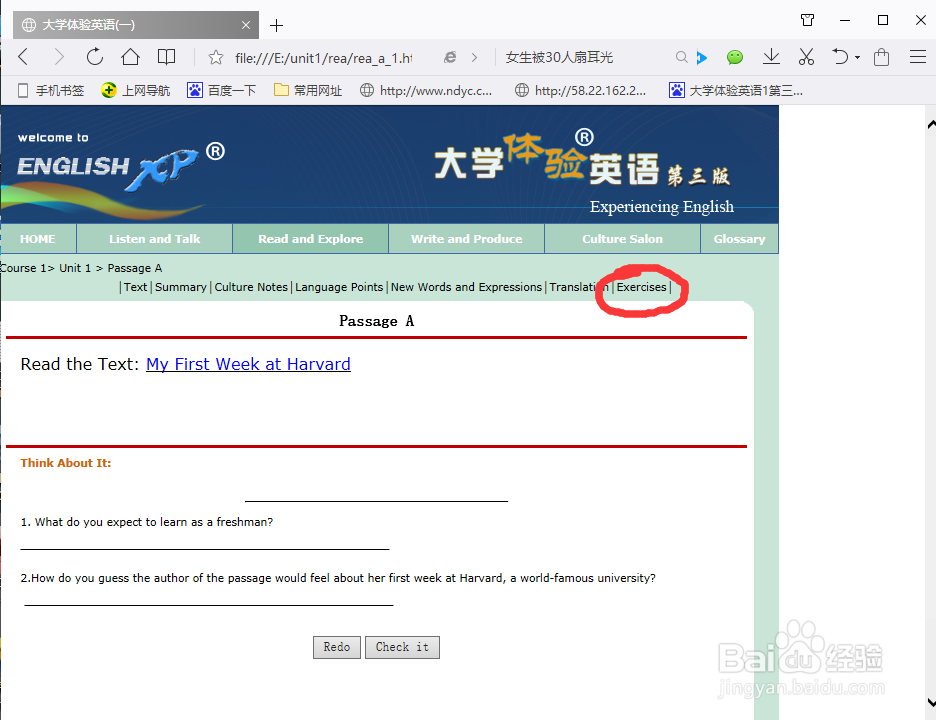Open the skin shirt icon in title bar

(807, 20)
